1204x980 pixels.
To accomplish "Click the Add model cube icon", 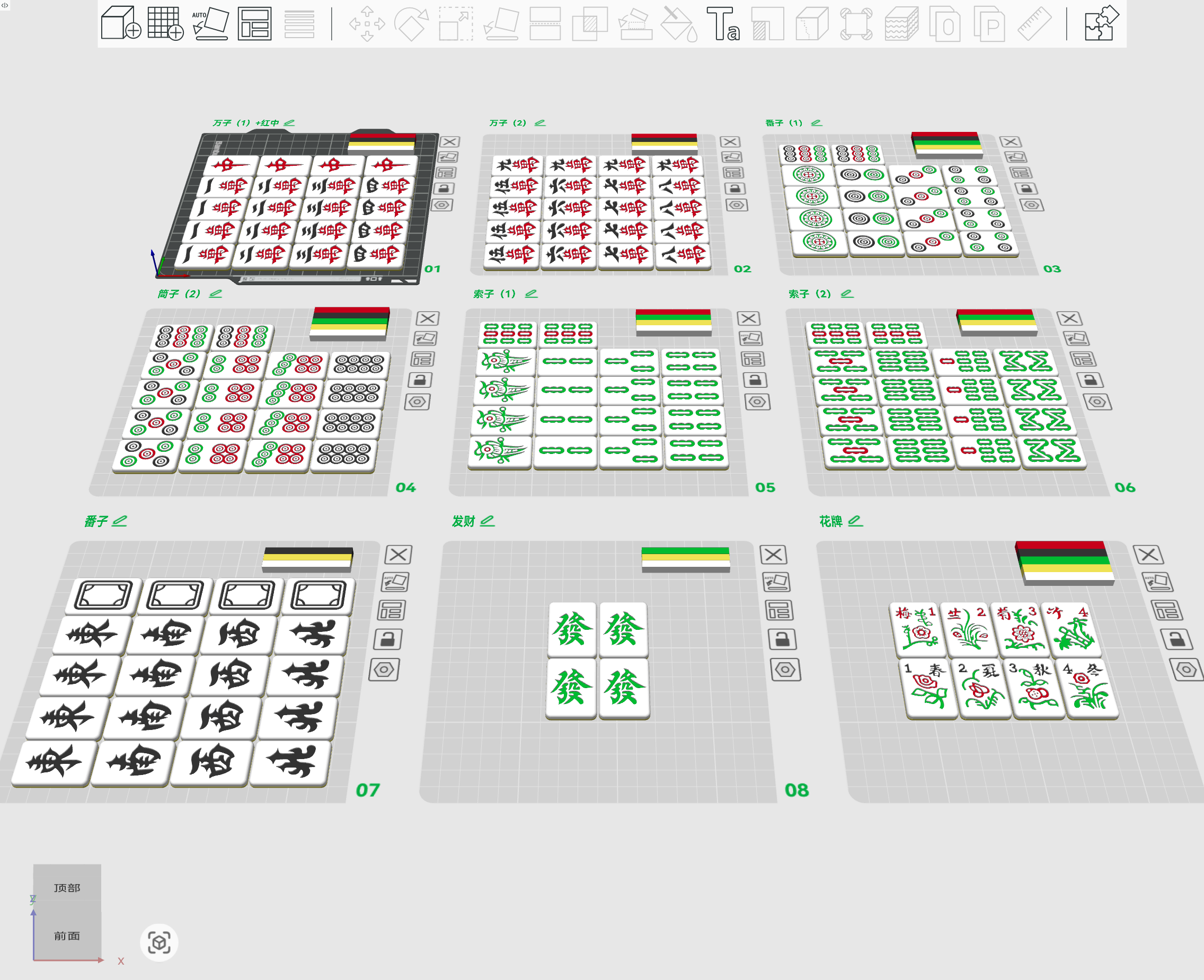I will (120, 23).
